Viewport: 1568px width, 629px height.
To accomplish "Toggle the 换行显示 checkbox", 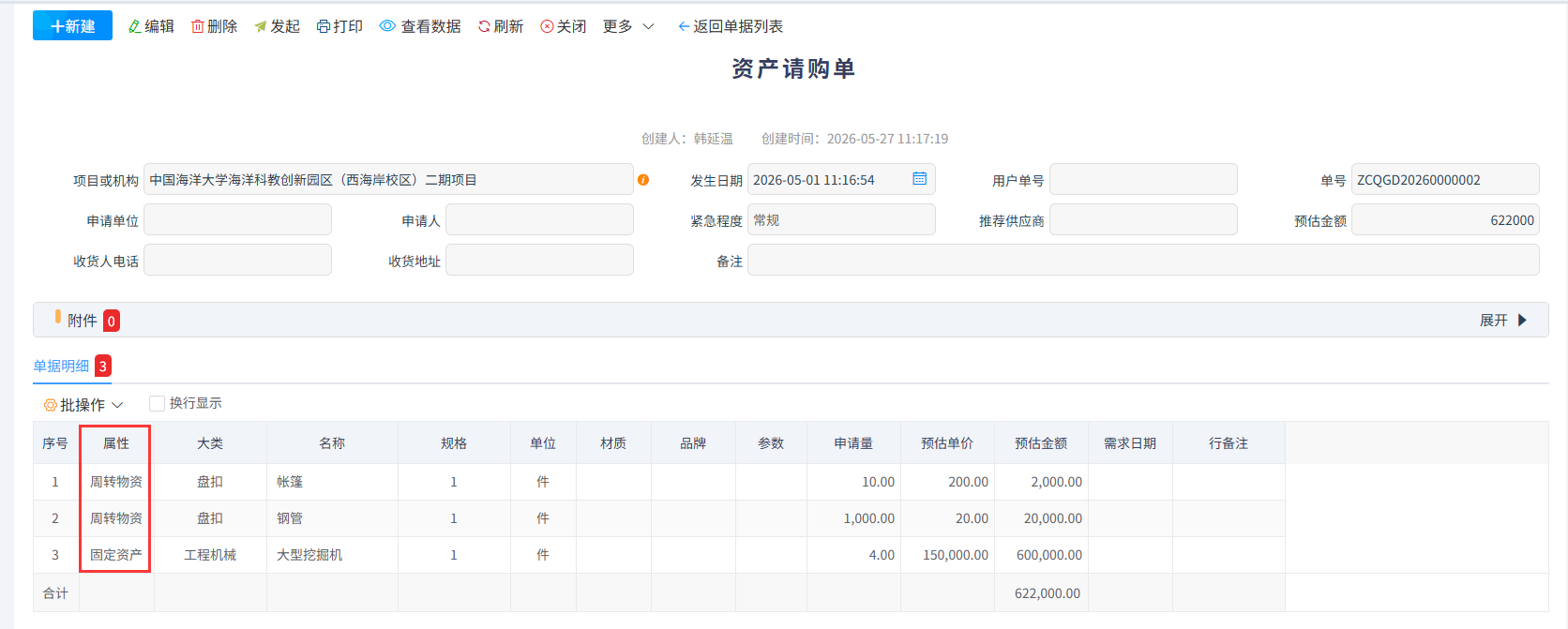I will click(158, 403).
